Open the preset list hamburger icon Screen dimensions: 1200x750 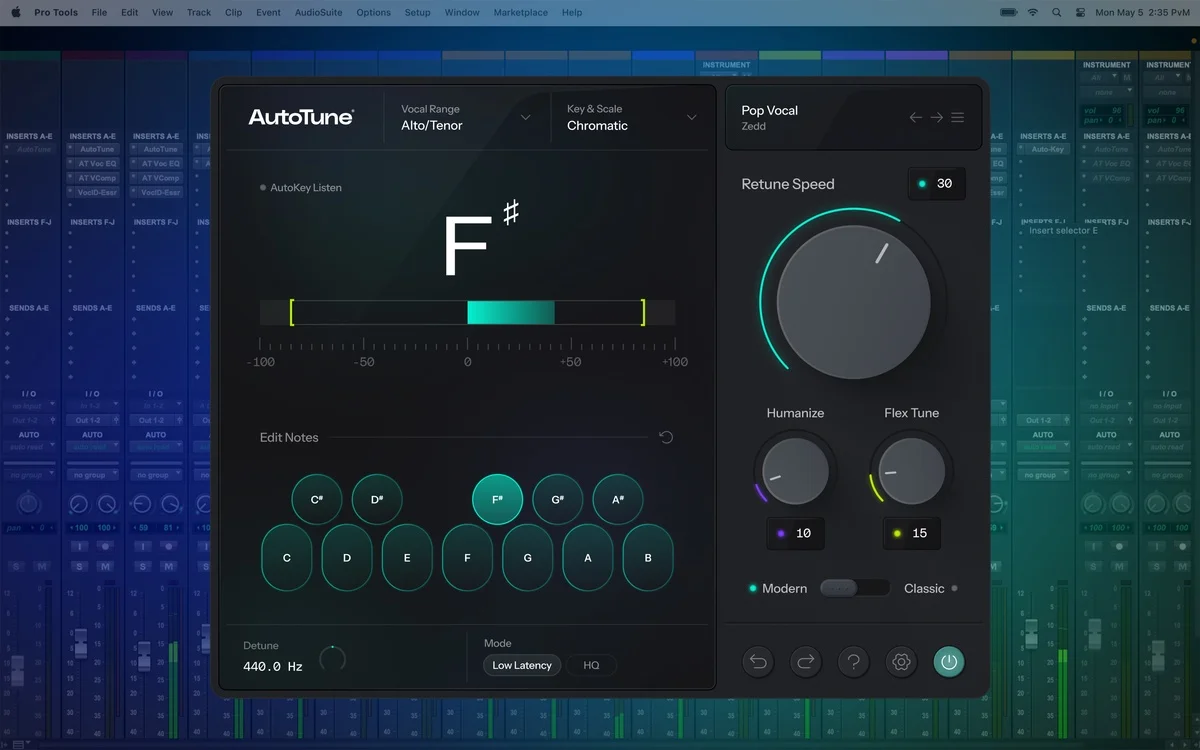tap(957, 117)
